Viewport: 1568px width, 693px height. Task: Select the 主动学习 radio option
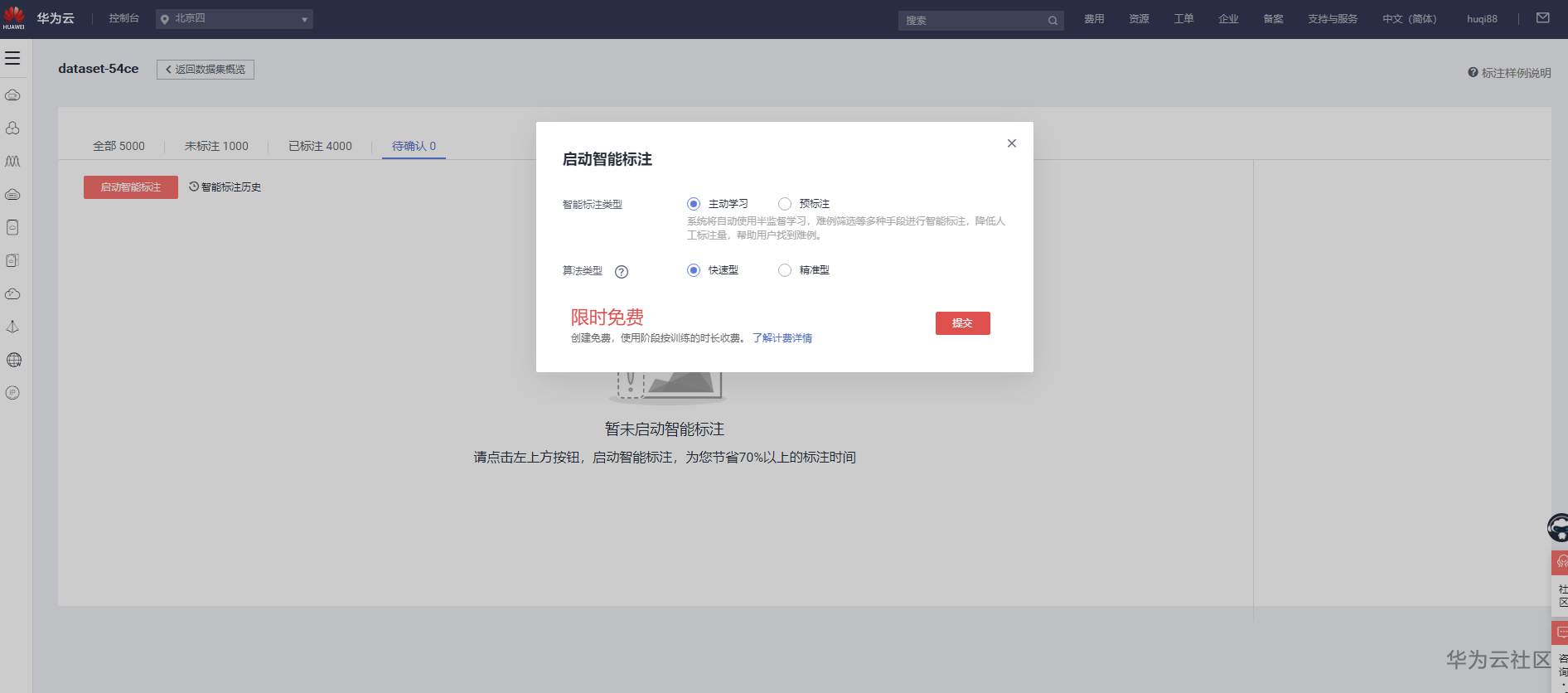694,204
